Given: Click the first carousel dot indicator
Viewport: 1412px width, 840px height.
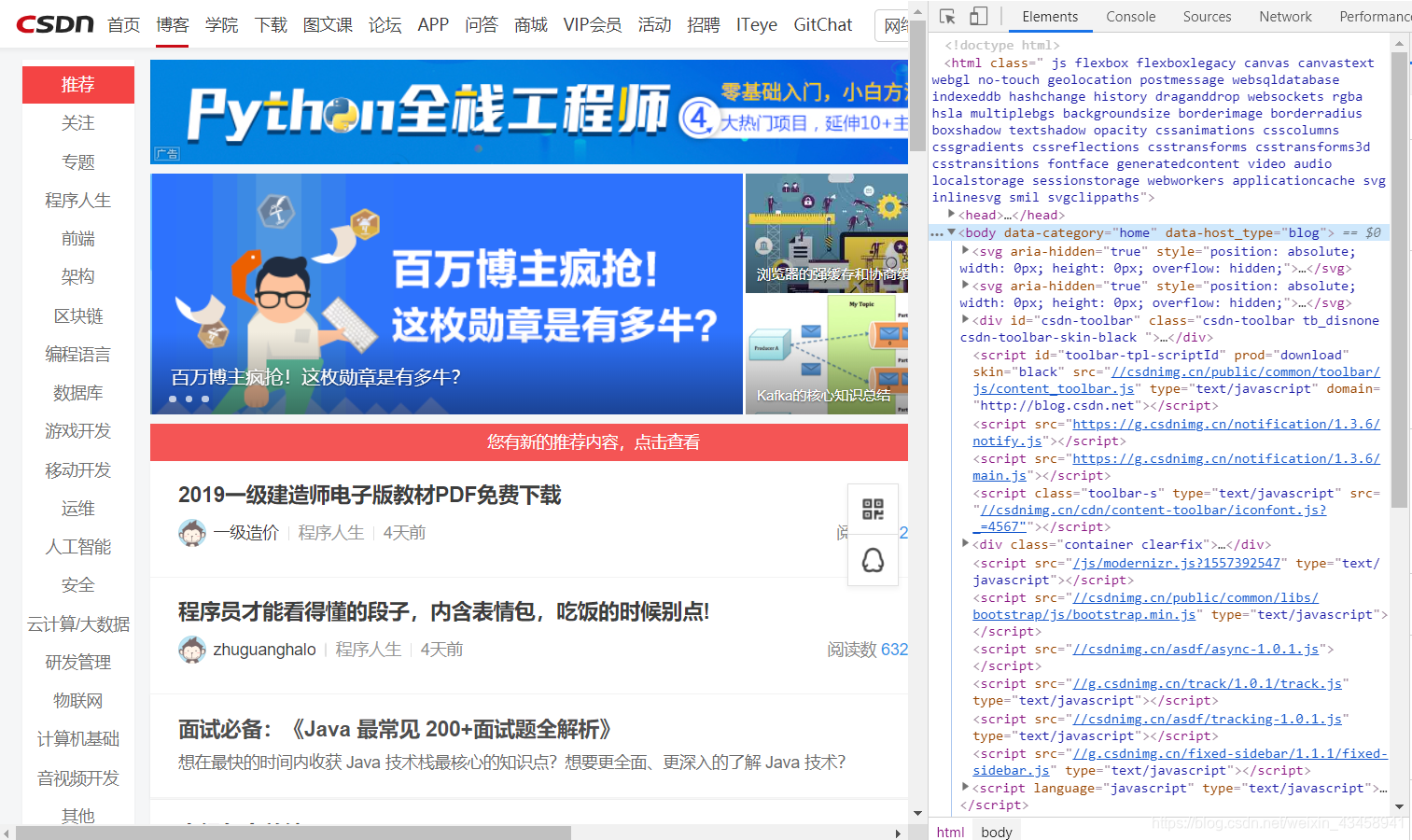Looking at the screenshot, I should point(173,399).
